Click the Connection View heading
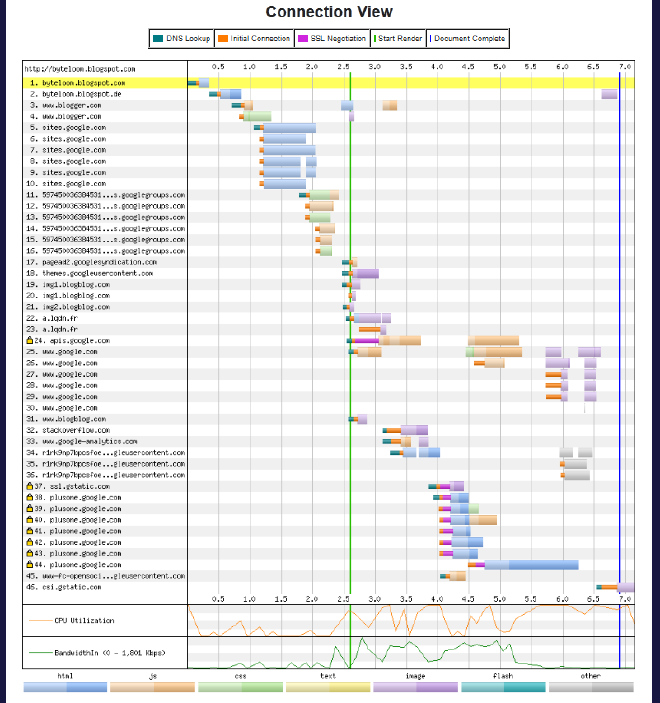Screen dimensions: 660x703 [329, 12]
